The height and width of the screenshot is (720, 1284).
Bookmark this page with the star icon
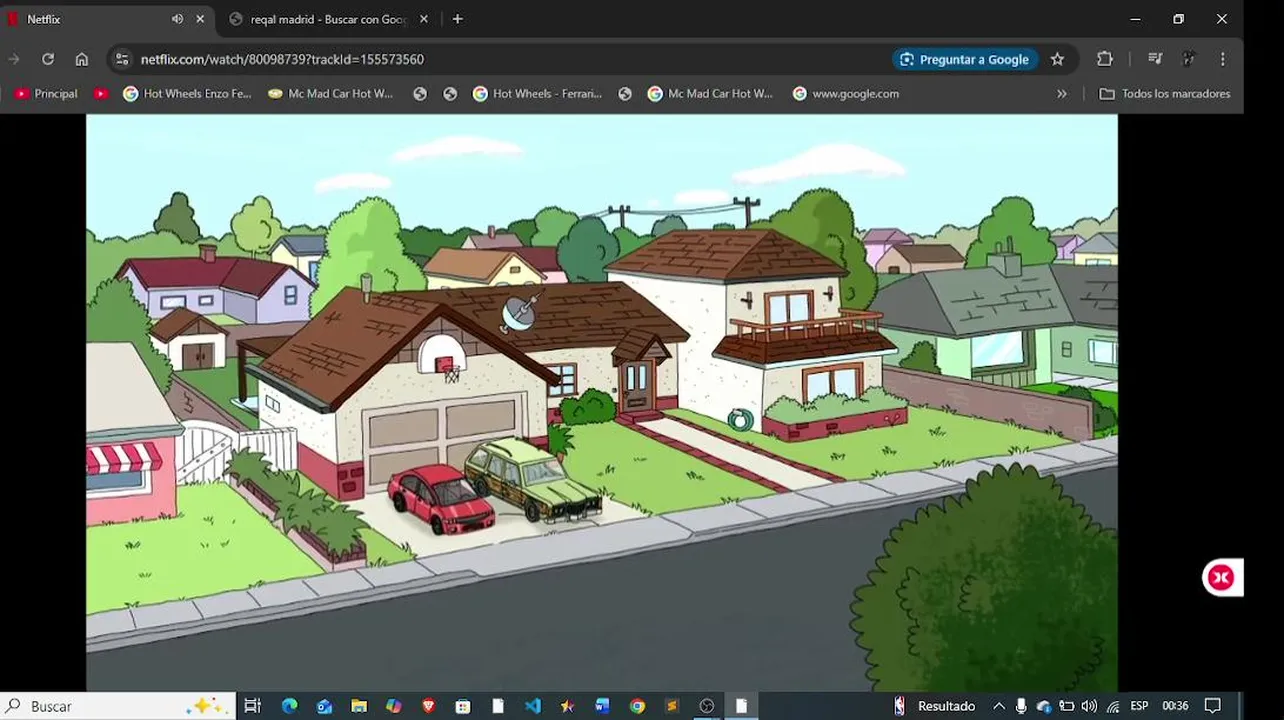pyautogui.click(x=1058, y=59)
